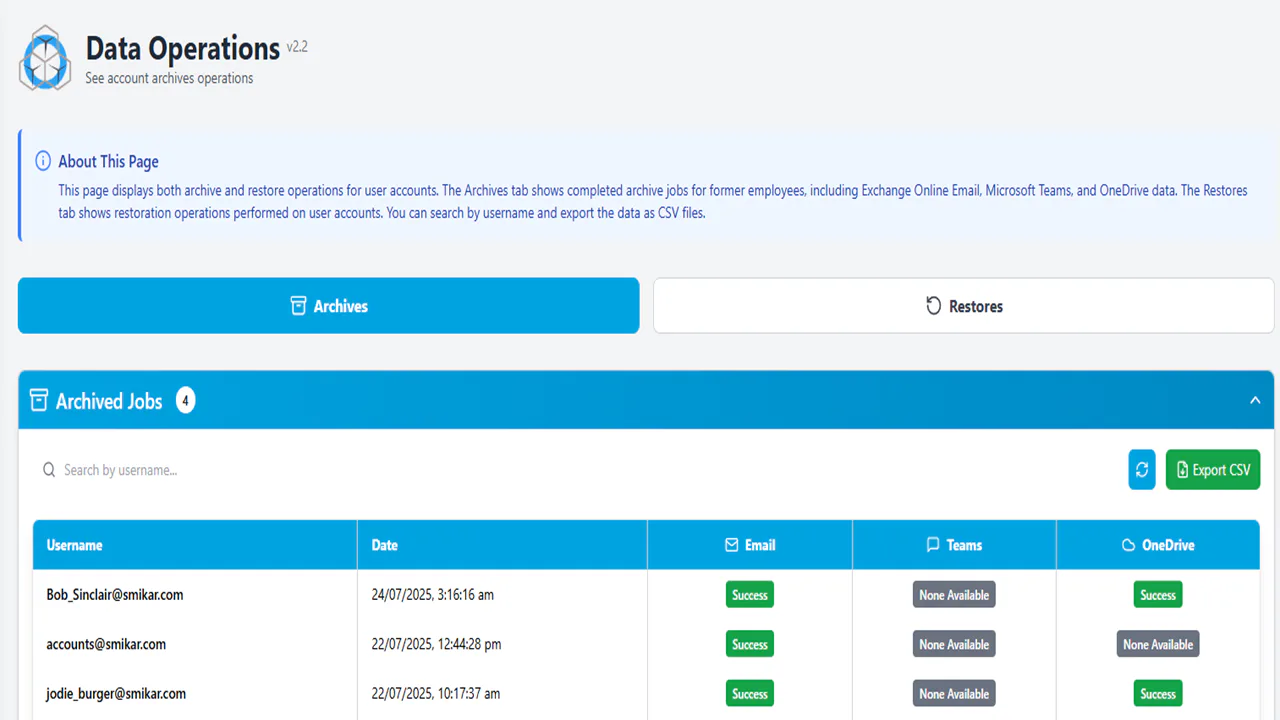Click OneDrive None Available badge for accounts@smikar.com row
Screen dimensions: 1280x720
[x=1158, y=644]
